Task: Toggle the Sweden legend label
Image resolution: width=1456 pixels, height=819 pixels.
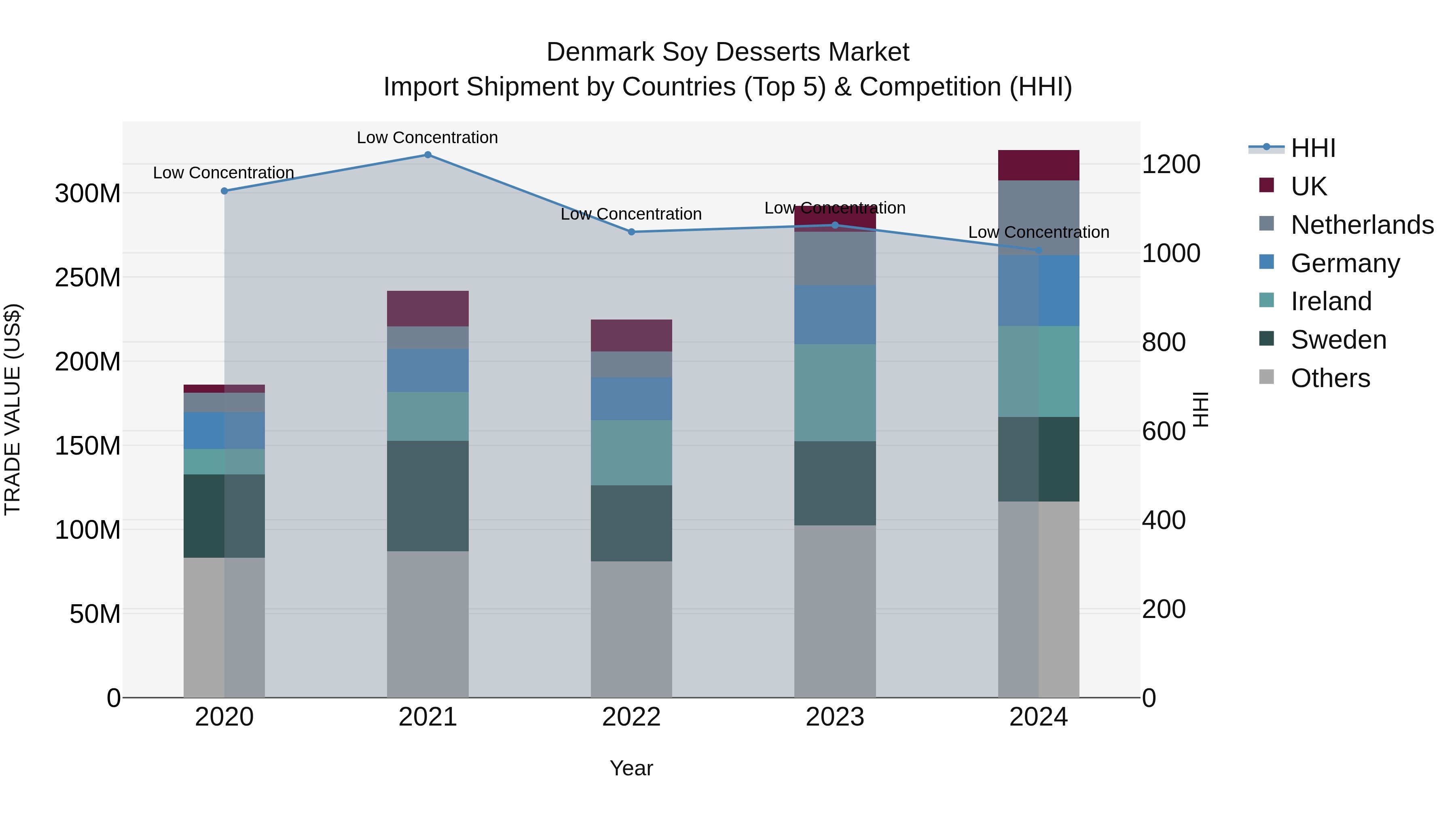Action: click(1338, 340)
